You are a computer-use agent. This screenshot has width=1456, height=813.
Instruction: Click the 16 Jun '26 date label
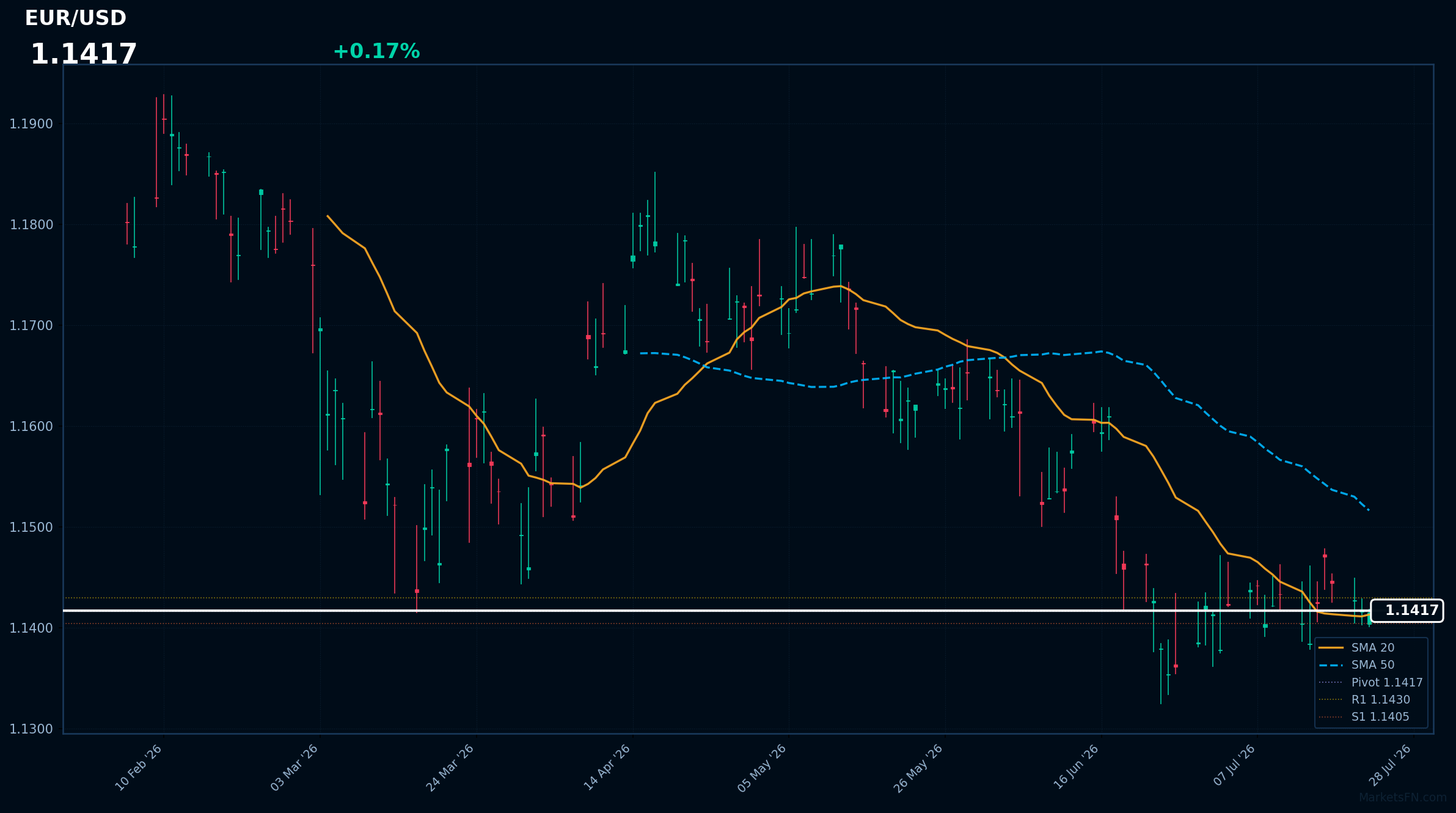tap(1077, 768)
